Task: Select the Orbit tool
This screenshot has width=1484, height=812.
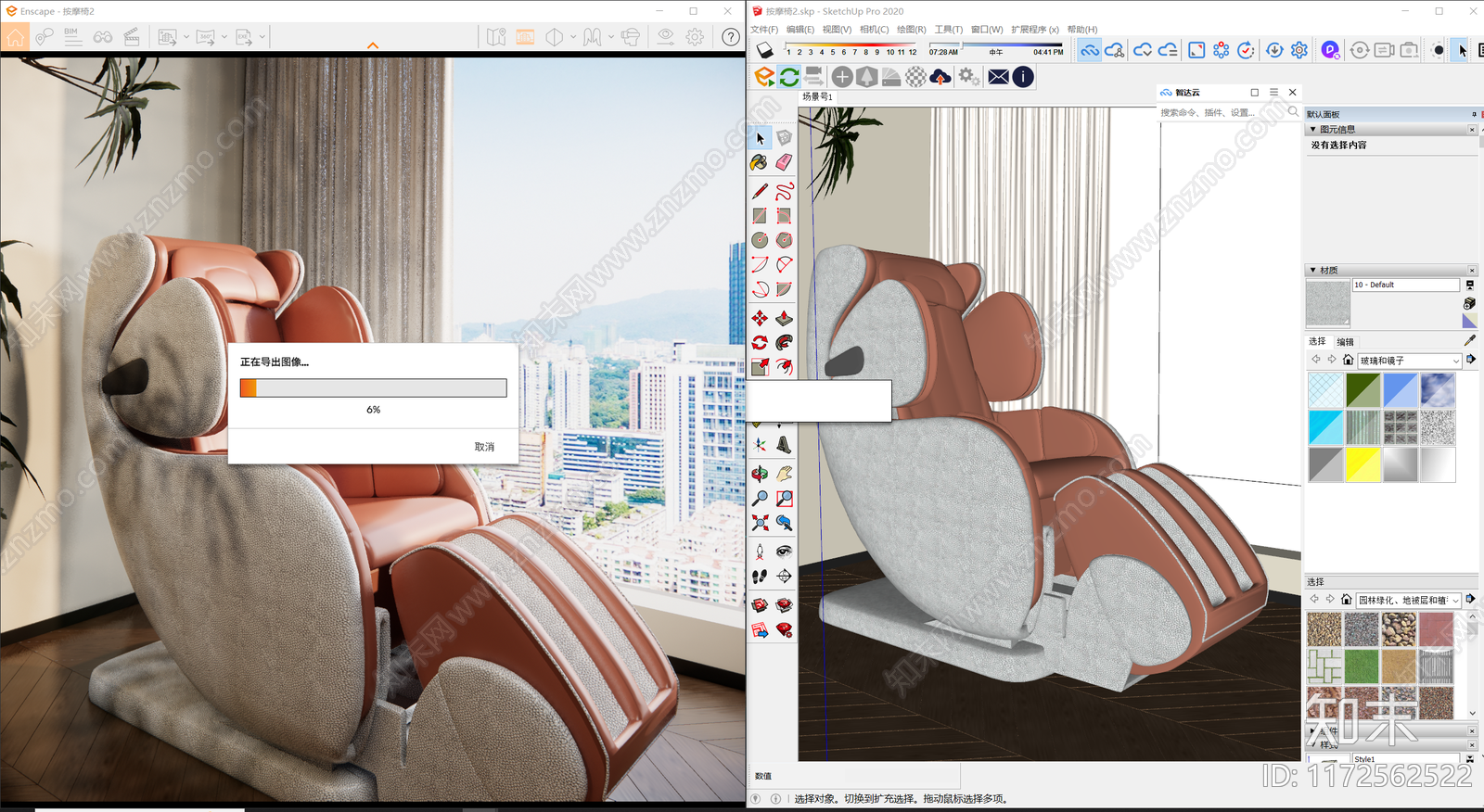Action: 760,474
